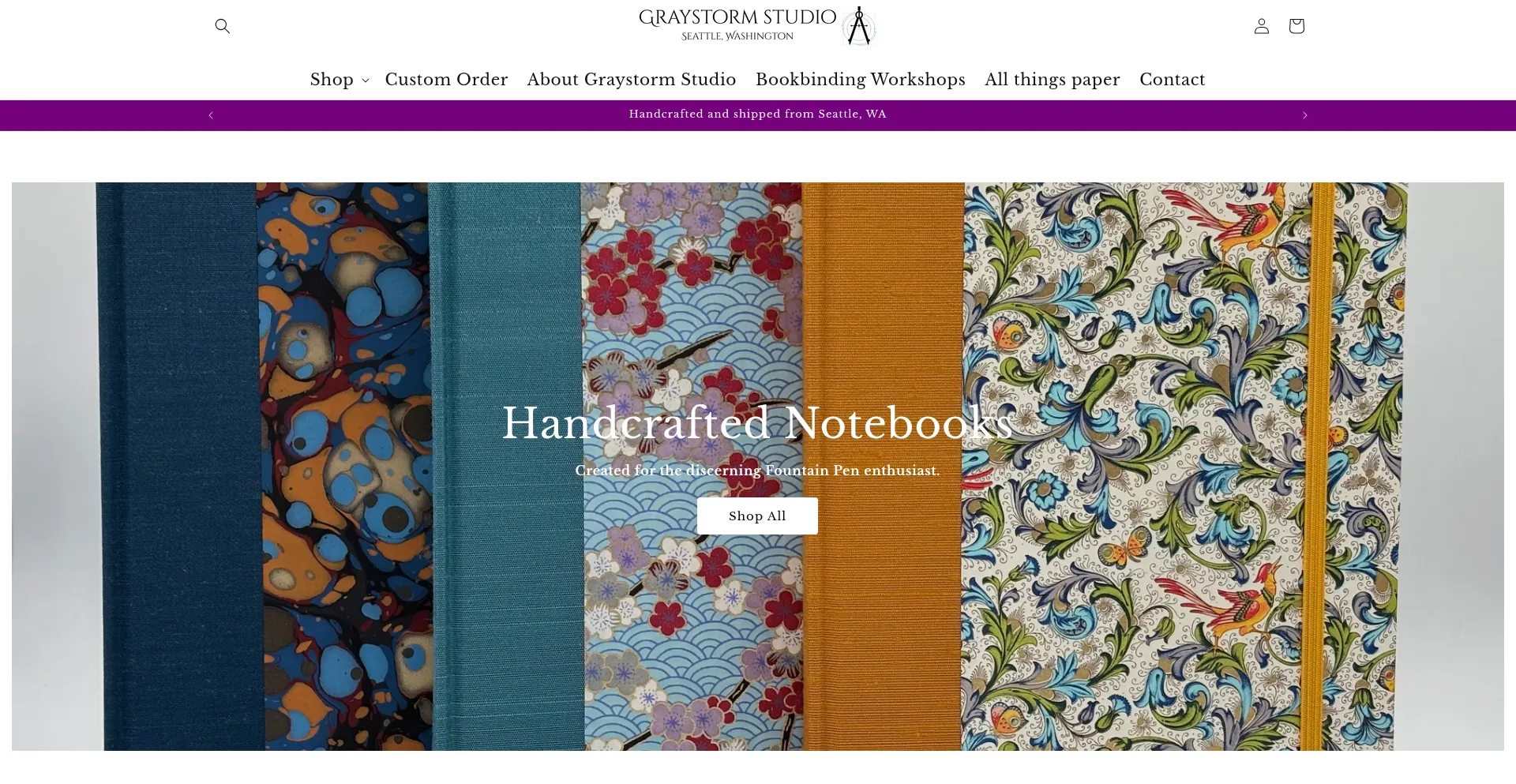
Task: Show next announcement with right arrow
Action: [x=1305, y=115]
